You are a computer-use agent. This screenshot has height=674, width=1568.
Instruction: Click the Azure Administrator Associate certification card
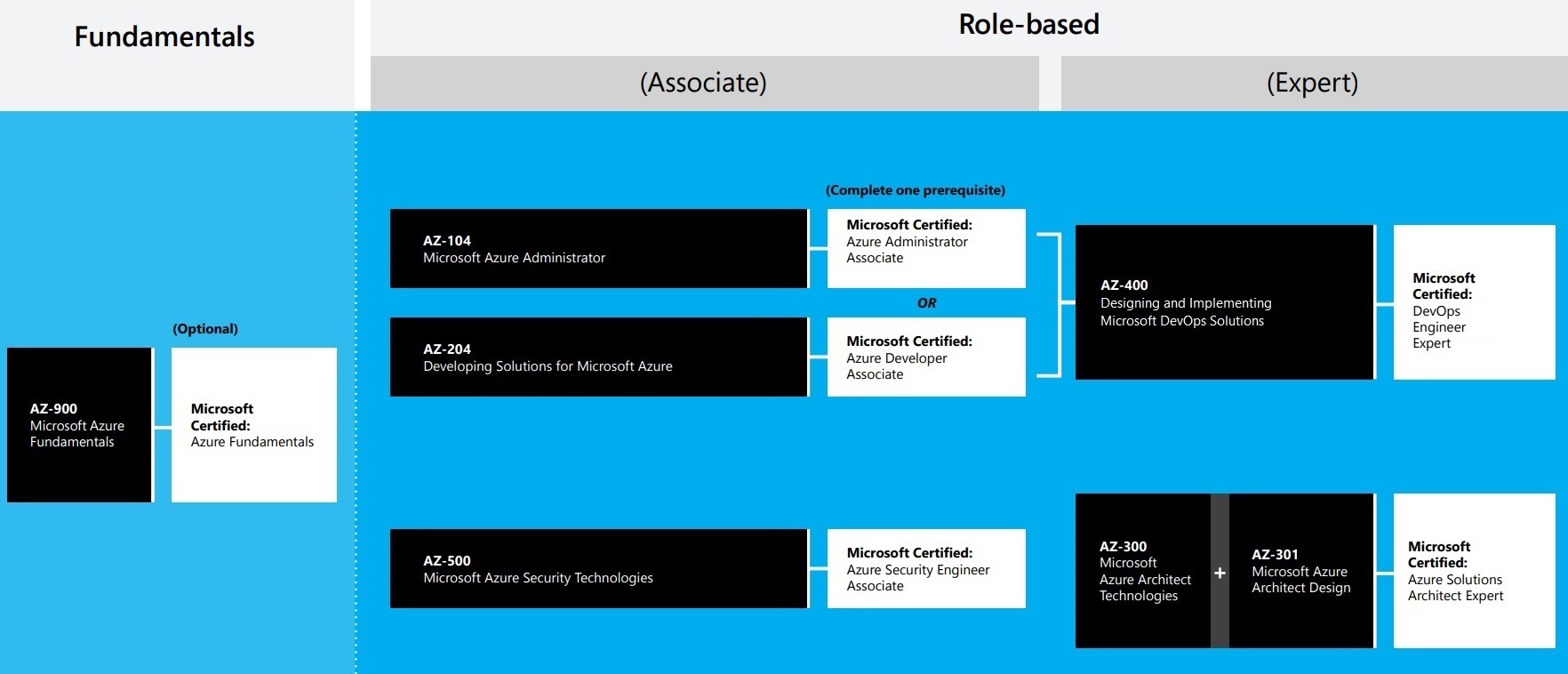click(x=926, y=249)
